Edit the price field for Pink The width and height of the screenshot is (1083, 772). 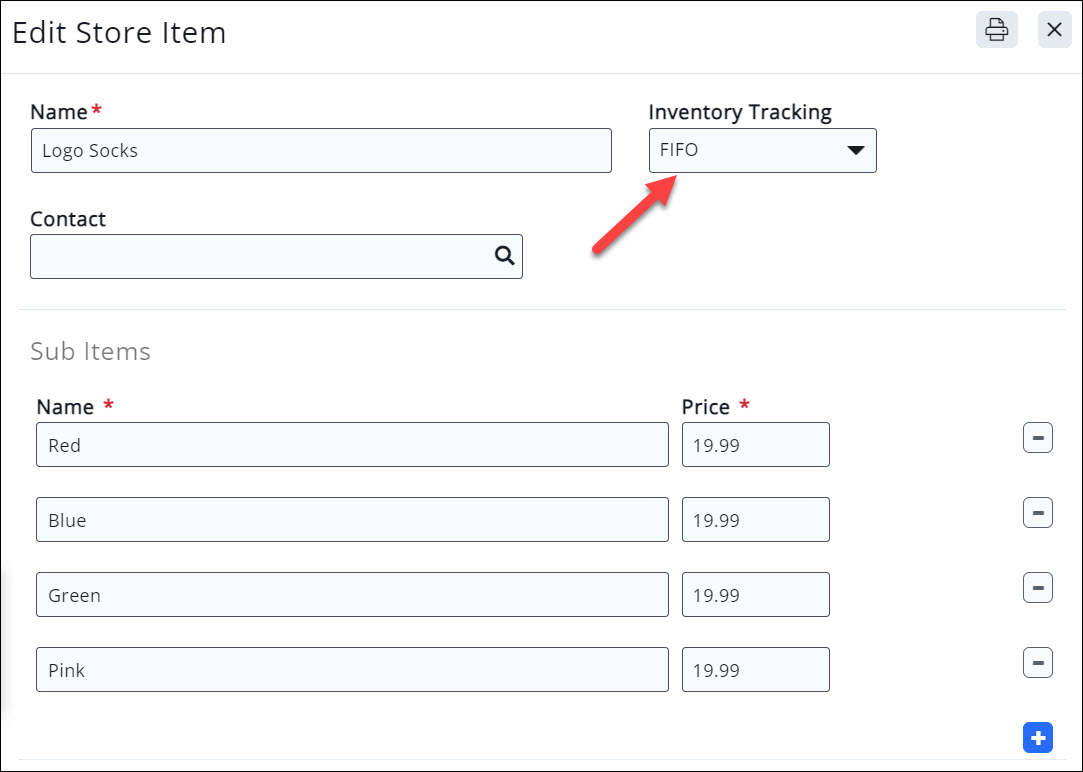tap(755, 670)
